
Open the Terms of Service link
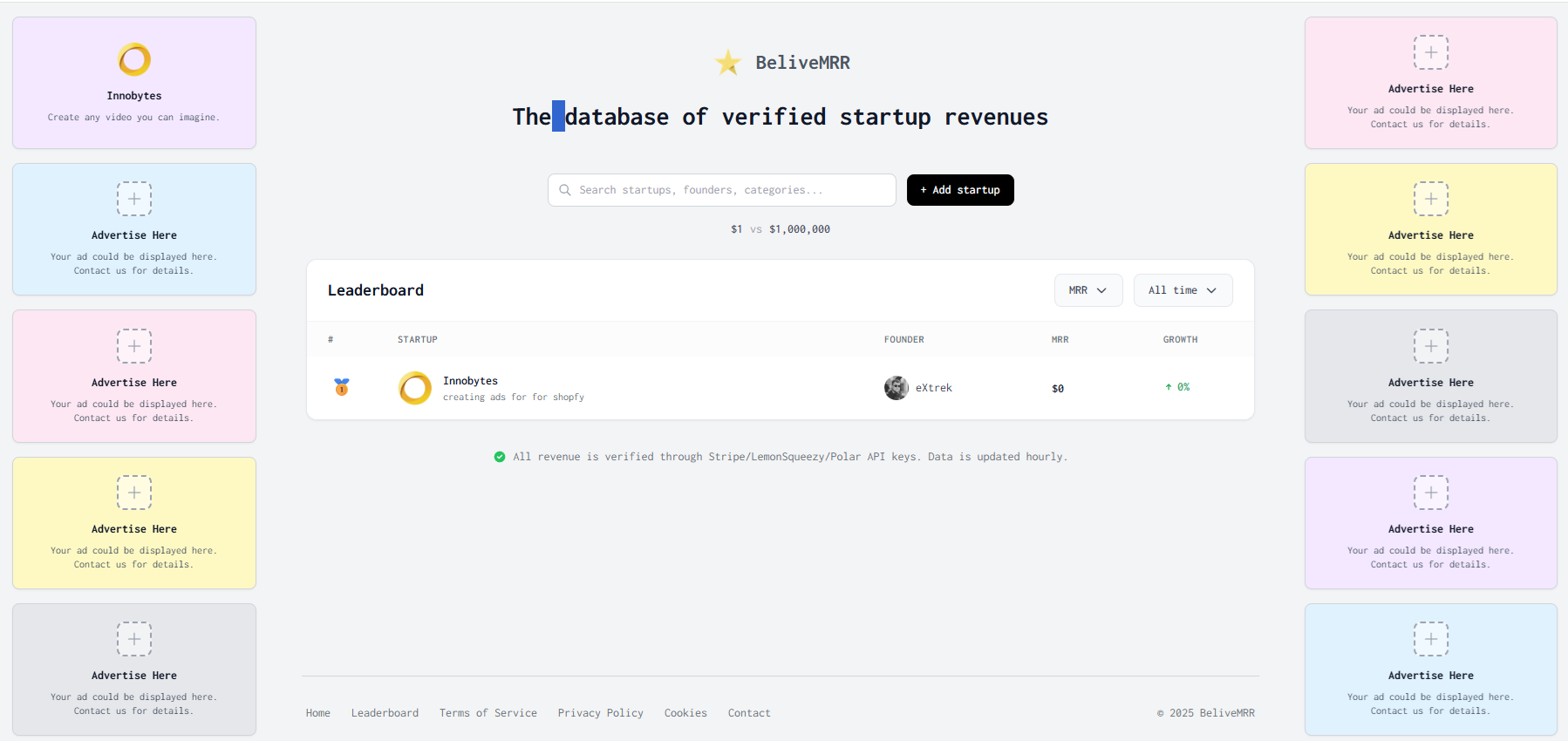point(487,712)
